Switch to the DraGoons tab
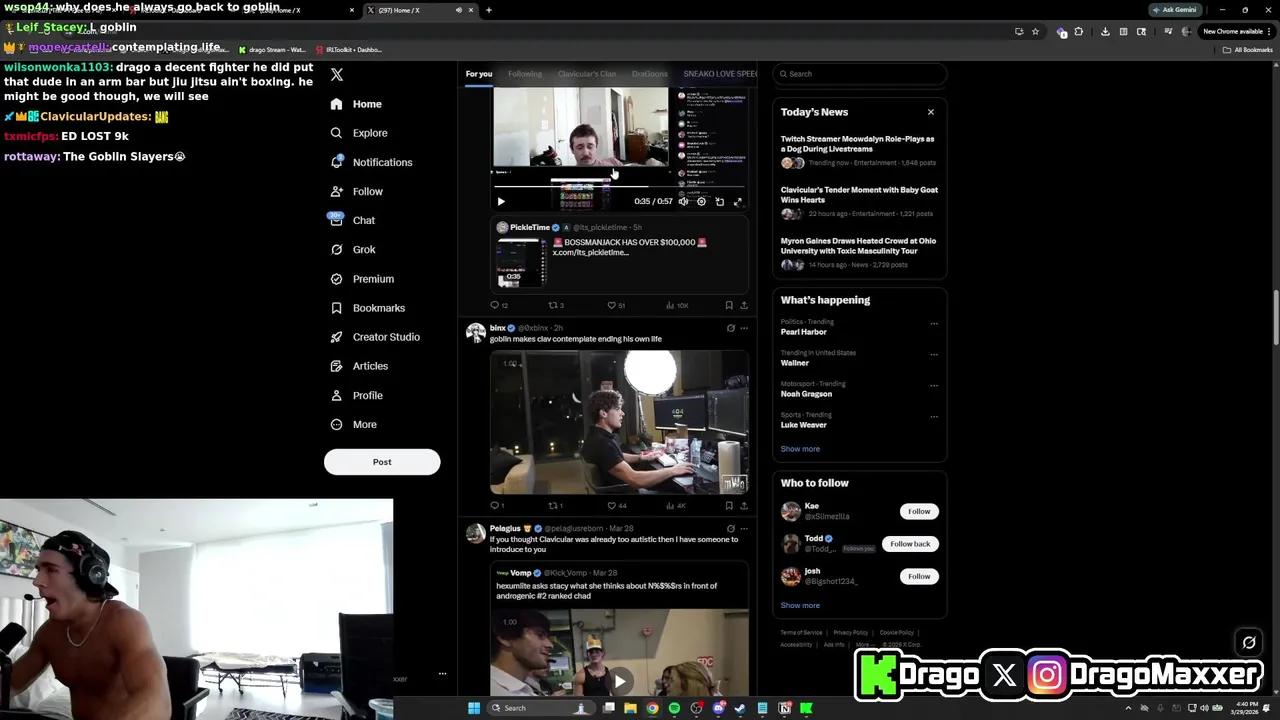 650,74
